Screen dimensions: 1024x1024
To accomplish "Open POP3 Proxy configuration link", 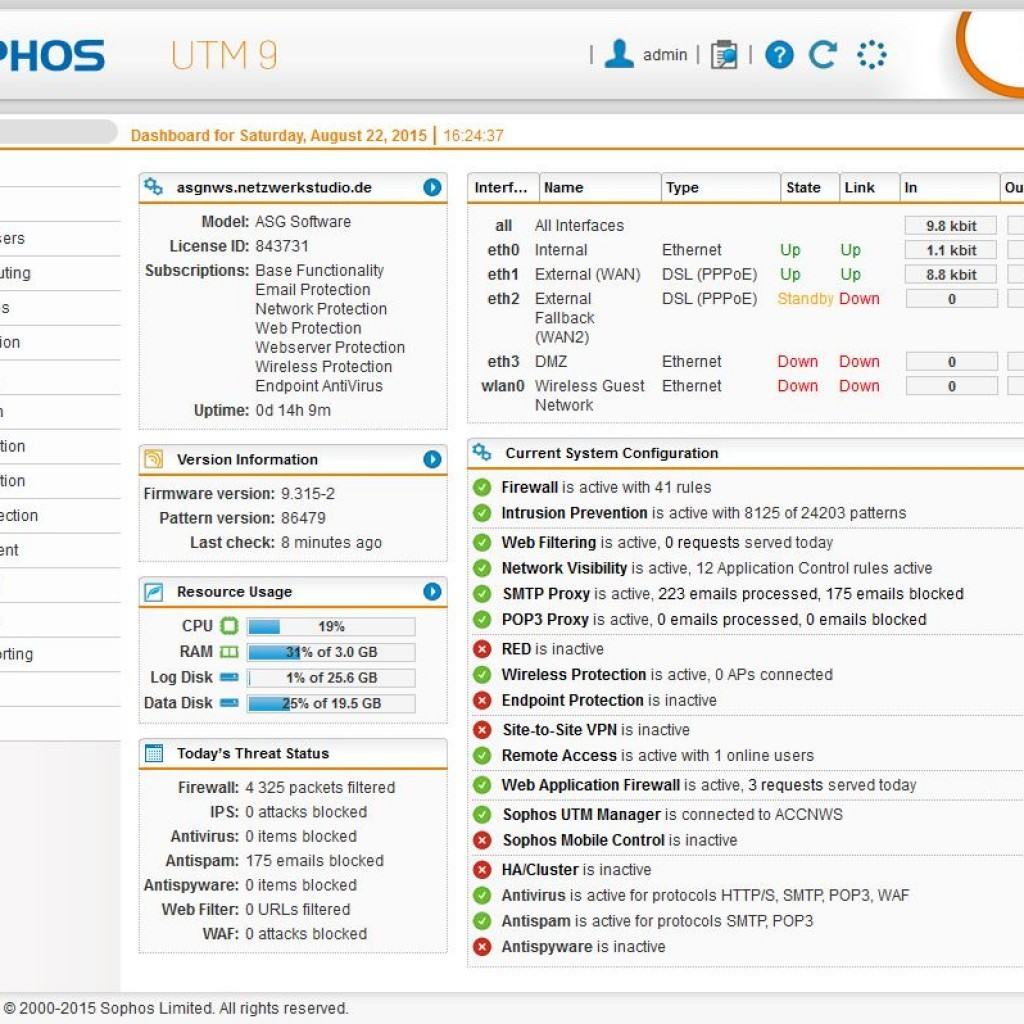I will click(x=545, y=619).
